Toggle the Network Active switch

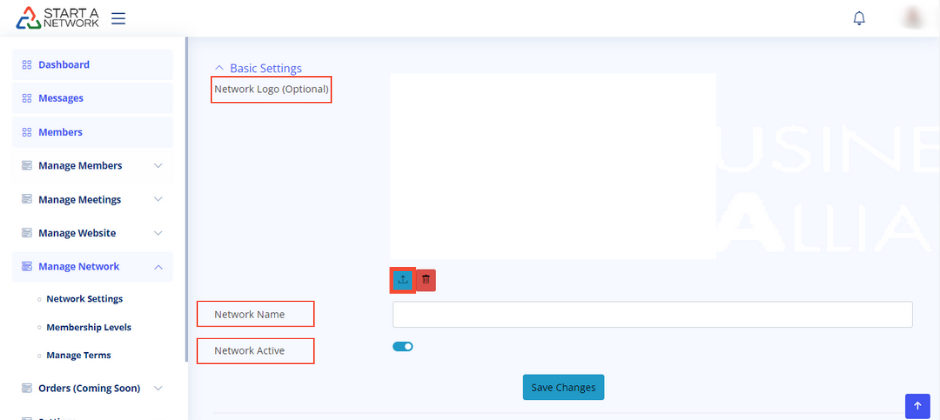403,347
